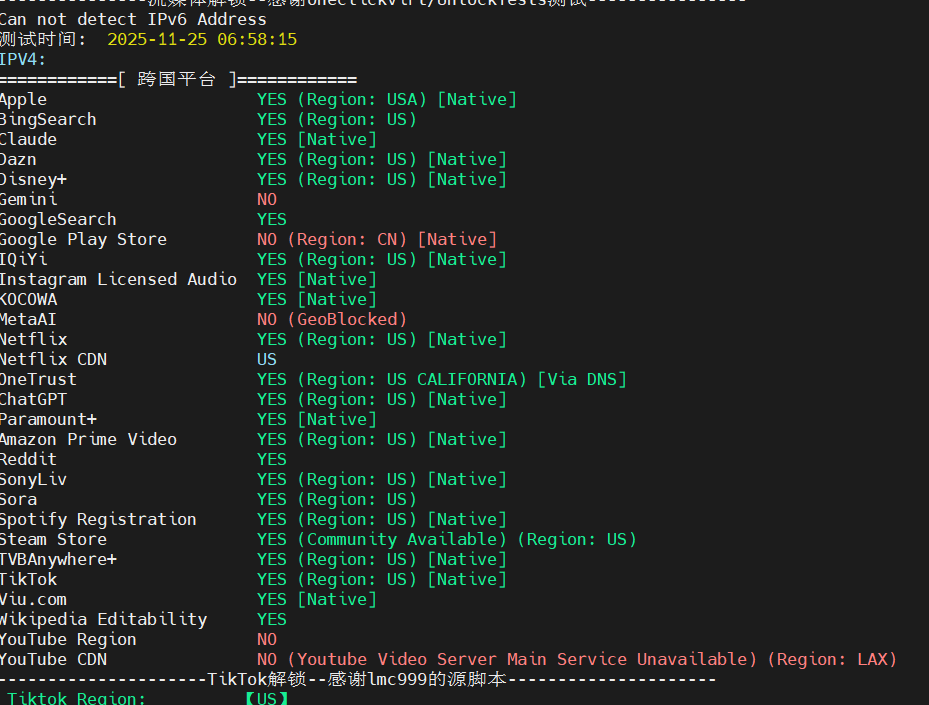Click the [Via DNS] tag on OneTrust row
The height and width of the screenshot is (705, 929).
[582, 380]
